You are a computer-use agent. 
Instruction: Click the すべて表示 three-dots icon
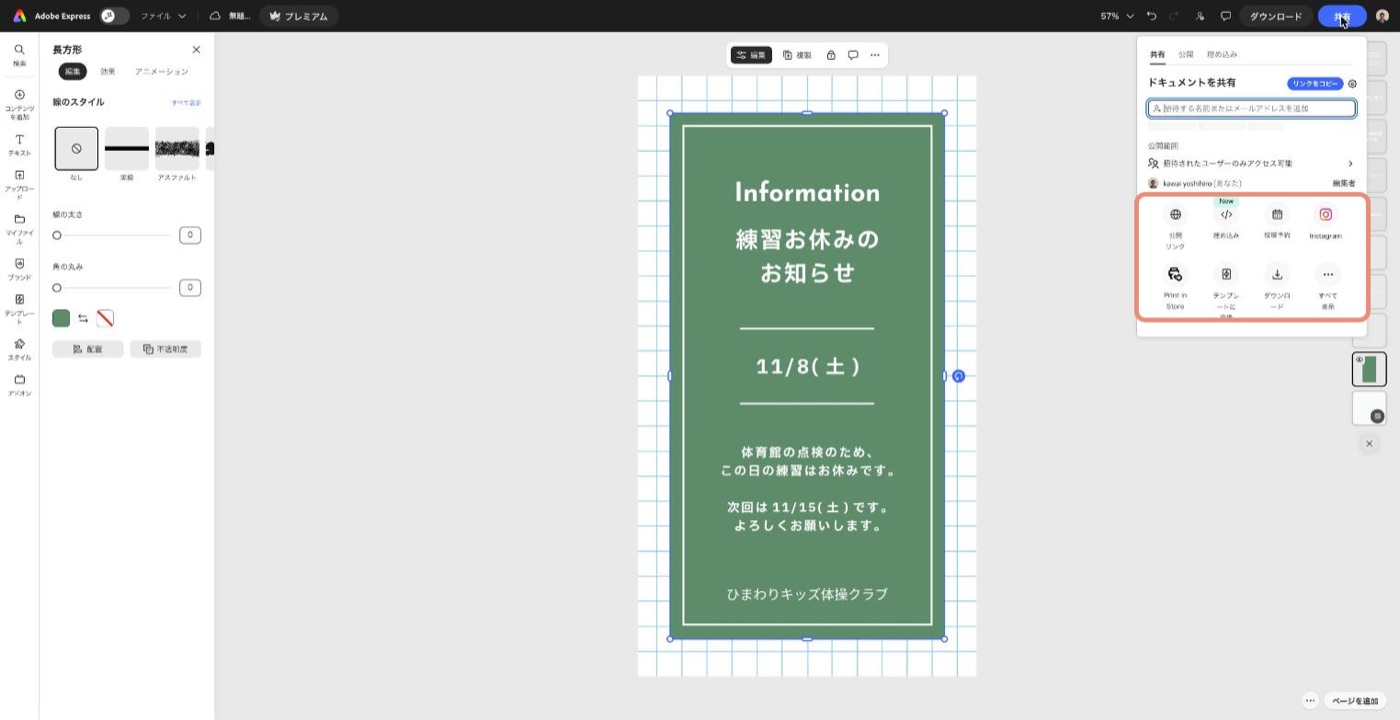pos(1328,274)
